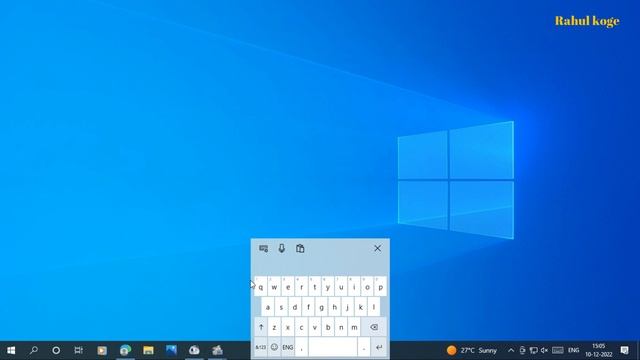Tap the h key on touch keyboard
640x360 pixels.
pos(334,307)
